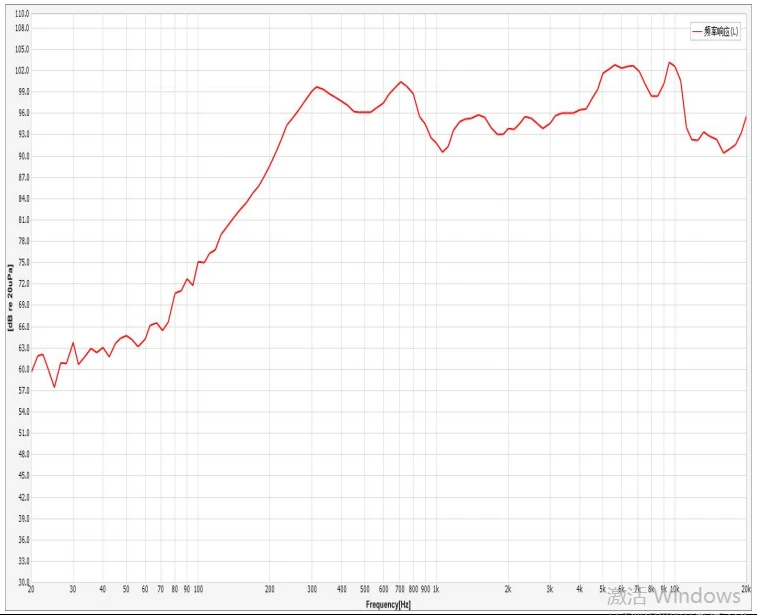Screen dimensions: 757x615
Task: Click the 51.0 y-axis label
Action: 24,433
